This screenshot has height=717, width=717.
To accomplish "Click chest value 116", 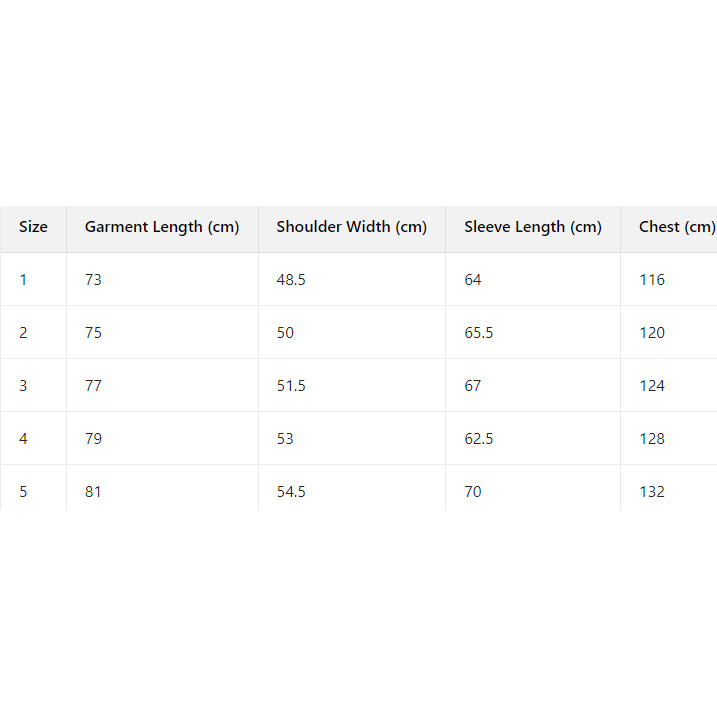I will point(652,280).
